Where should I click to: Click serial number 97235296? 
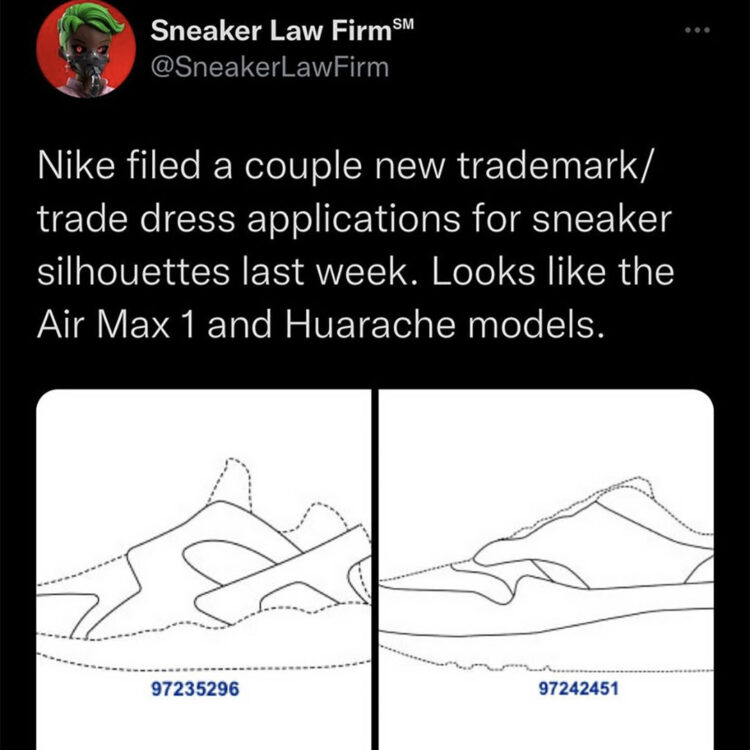pos(195,689)
